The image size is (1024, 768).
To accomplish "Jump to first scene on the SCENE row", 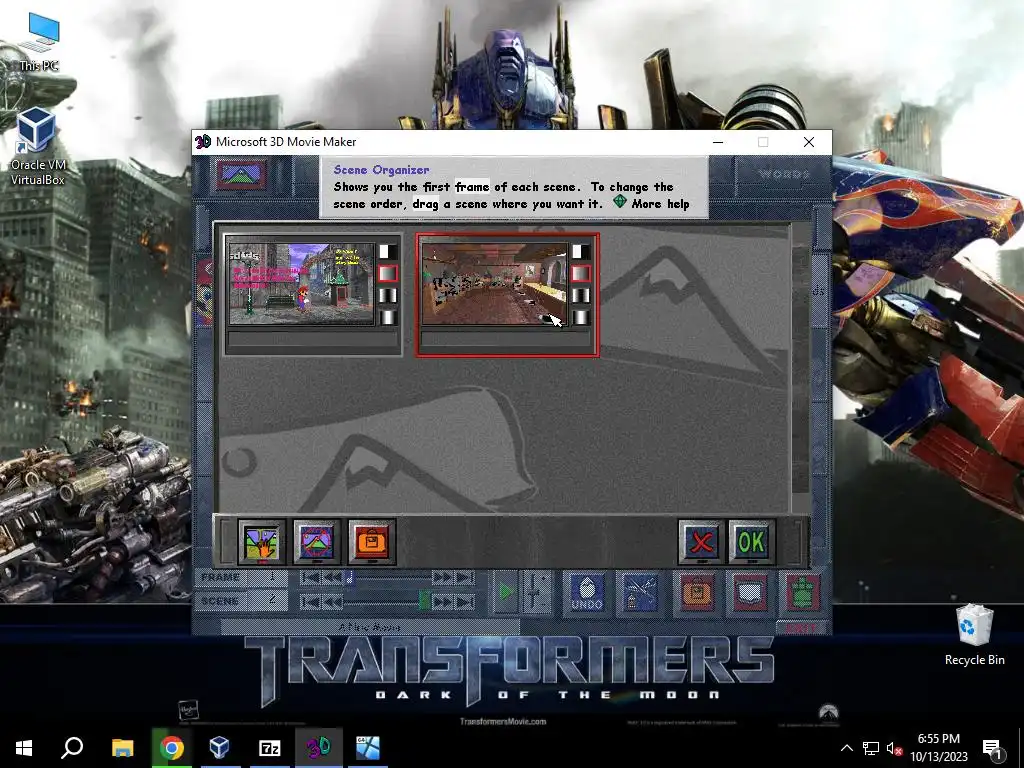I will click(x=311, y=601).
